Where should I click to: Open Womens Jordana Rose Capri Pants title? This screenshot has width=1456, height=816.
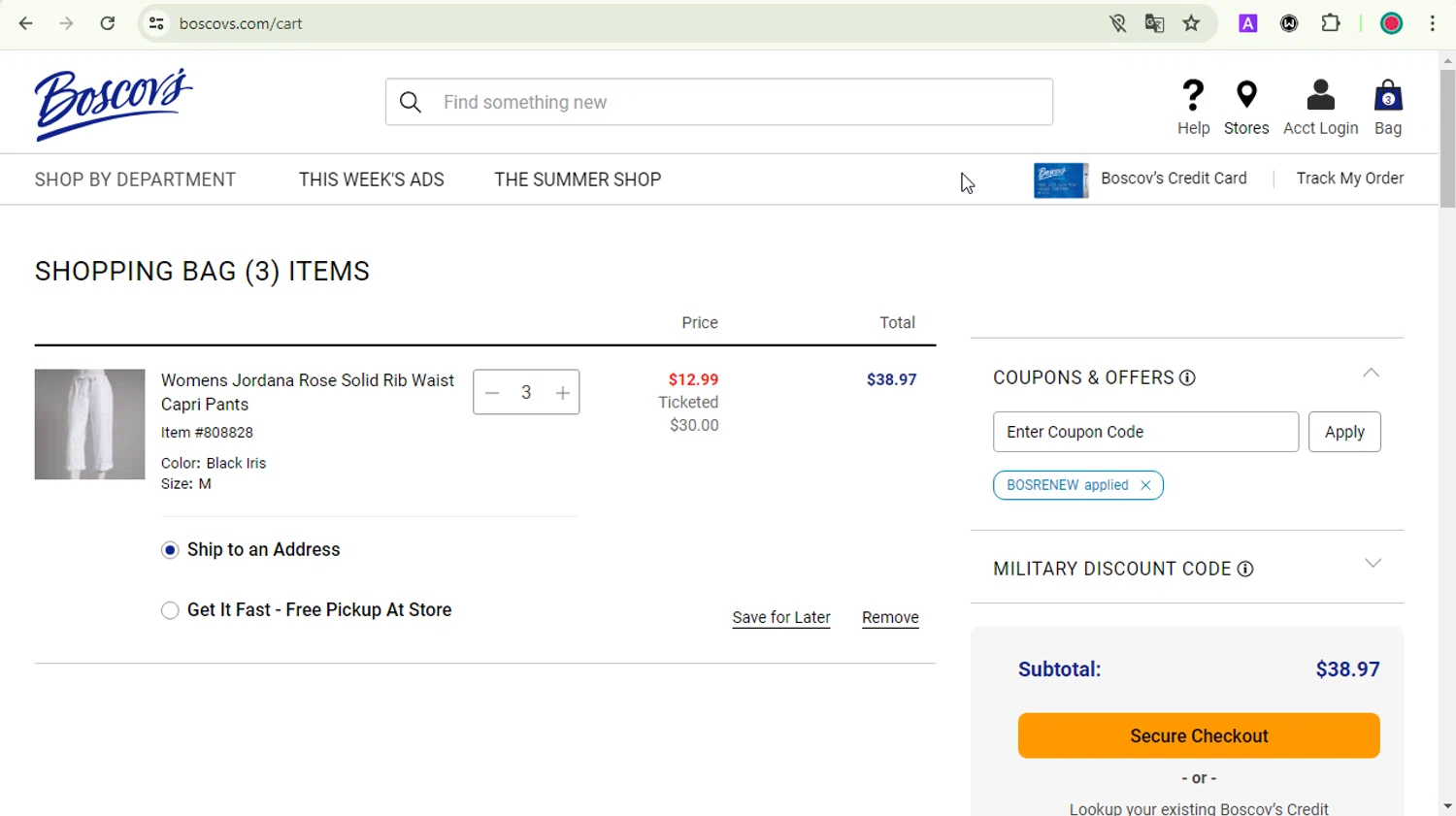pos(307,392)
